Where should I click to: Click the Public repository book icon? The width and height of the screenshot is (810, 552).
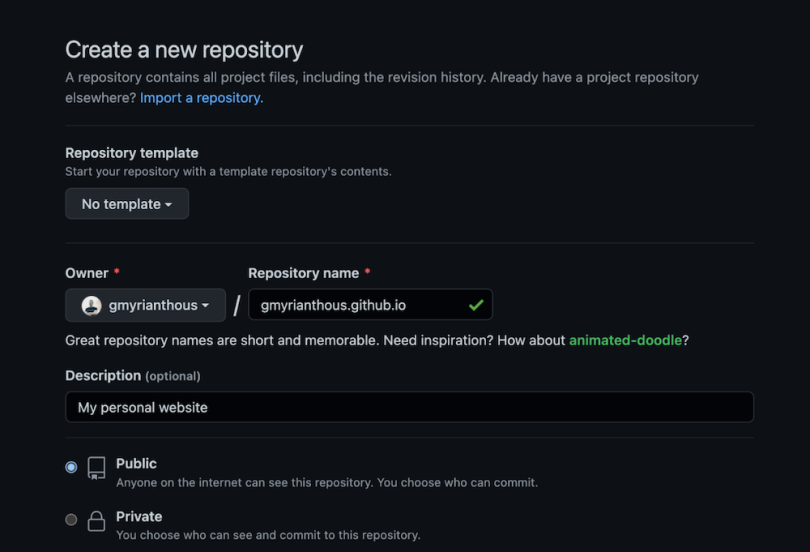click(x=97, y=468)
